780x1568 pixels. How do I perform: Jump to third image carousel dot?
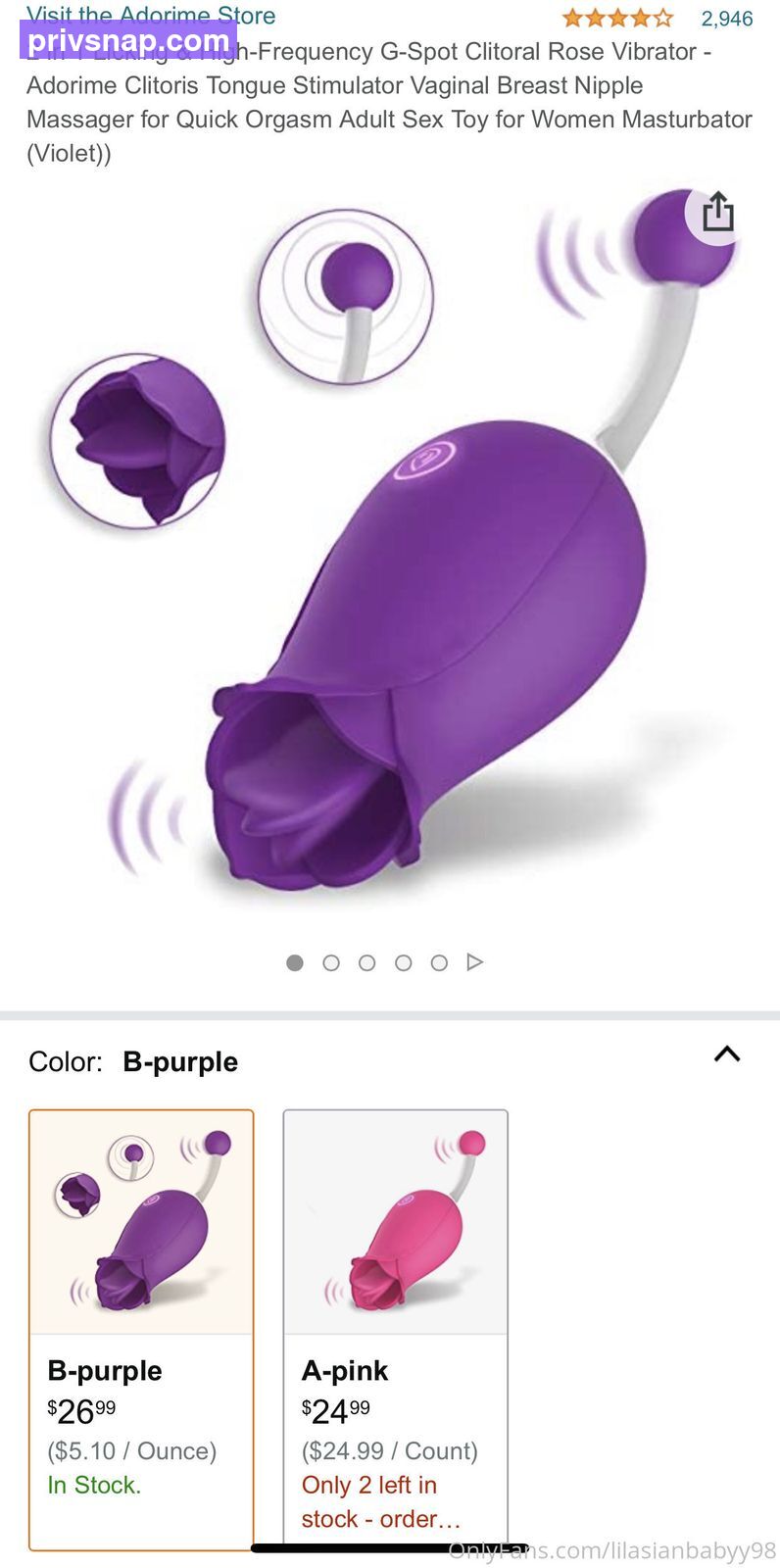pyautogui.click(x=367, y=962)
